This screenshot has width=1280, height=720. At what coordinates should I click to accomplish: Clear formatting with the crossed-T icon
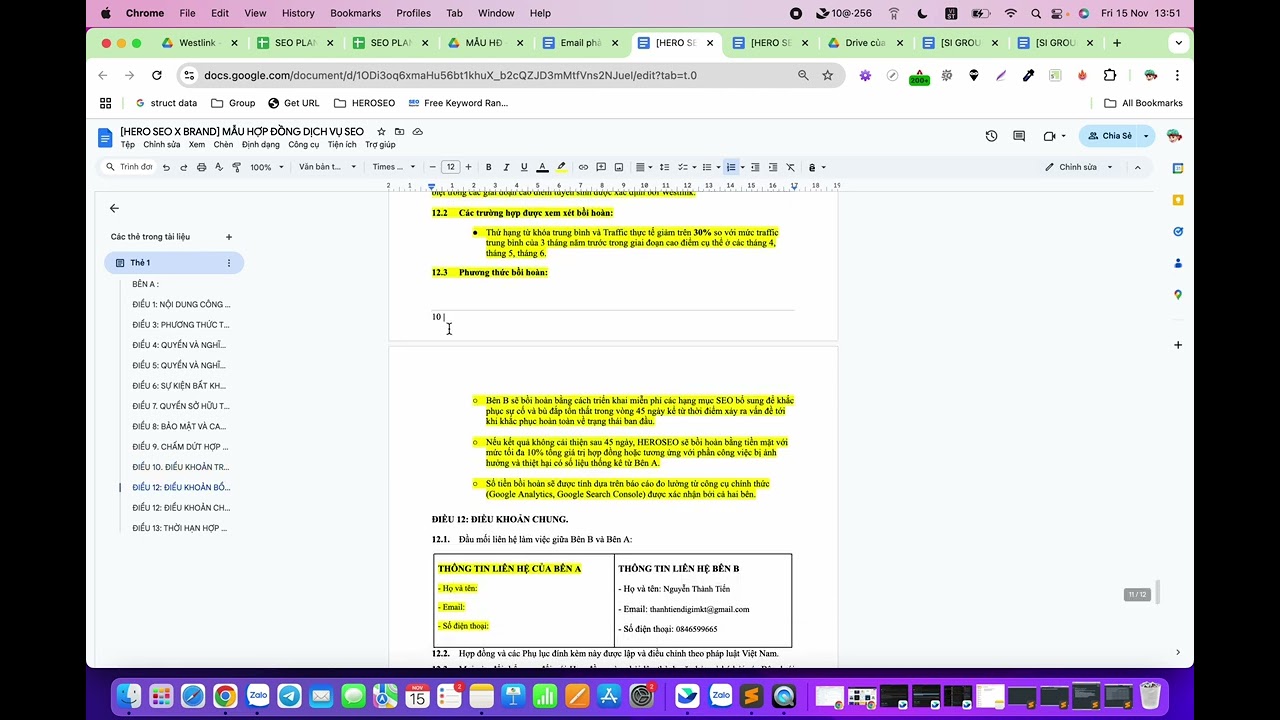point(790,167)
